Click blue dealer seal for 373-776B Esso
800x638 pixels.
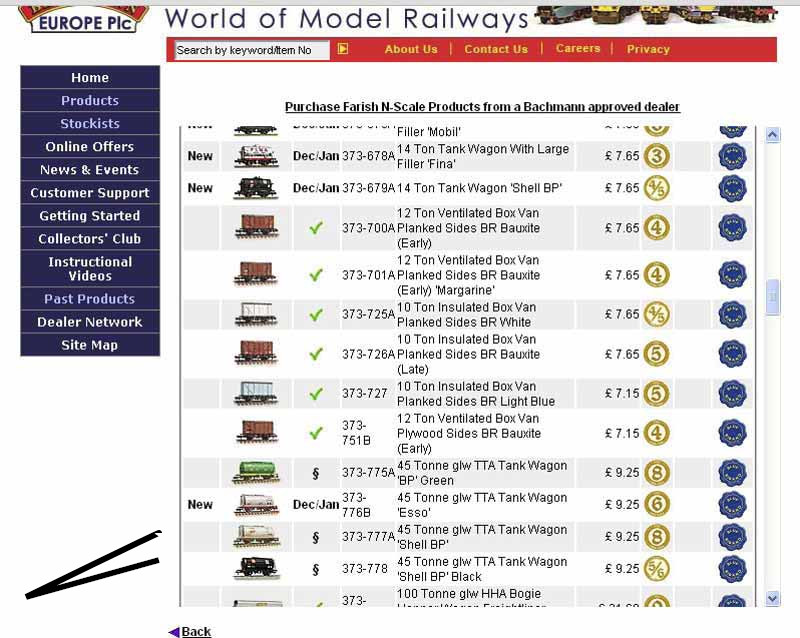coord(732,504)
